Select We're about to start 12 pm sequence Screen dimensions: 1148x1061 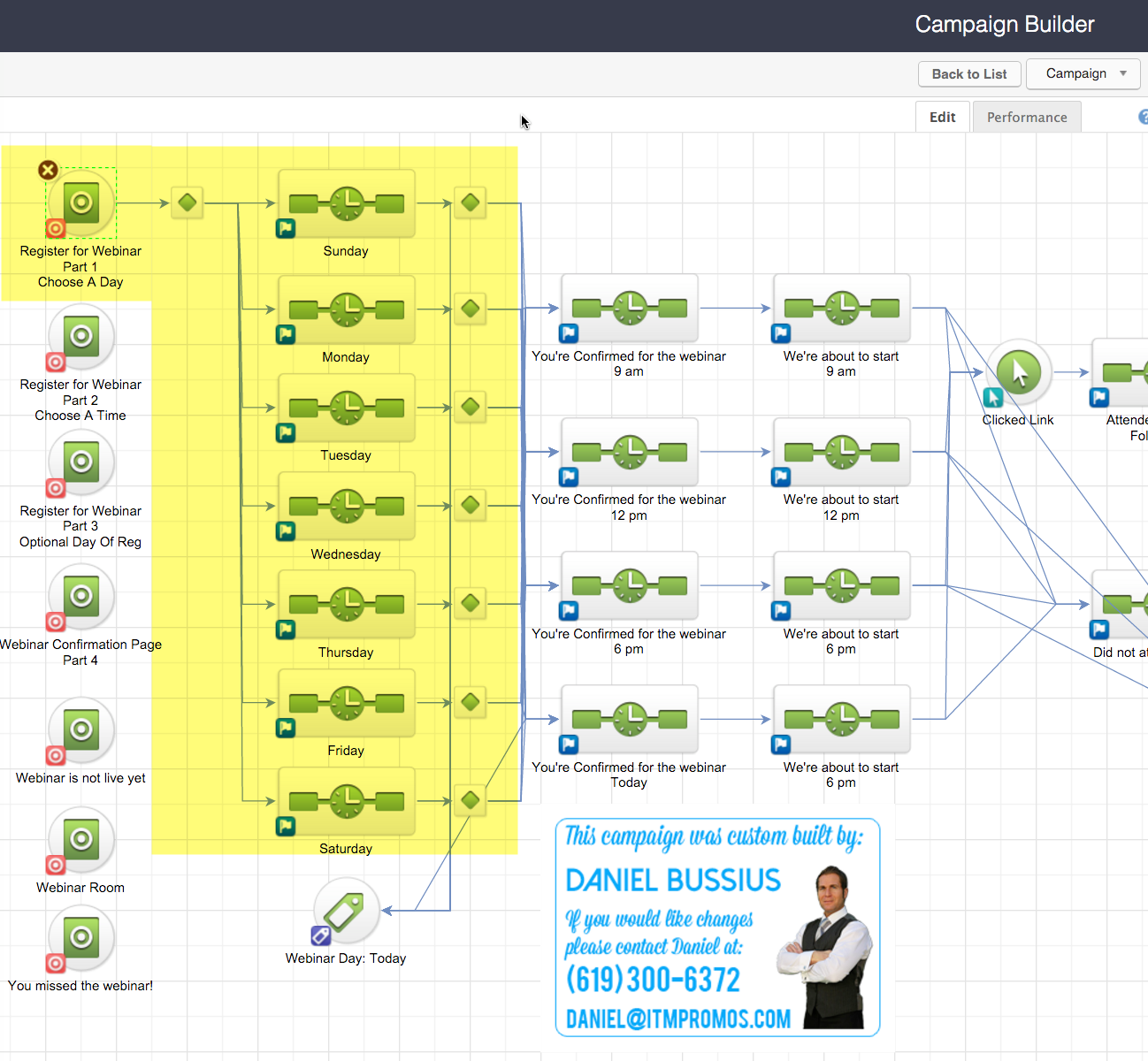tap(841, 452)
